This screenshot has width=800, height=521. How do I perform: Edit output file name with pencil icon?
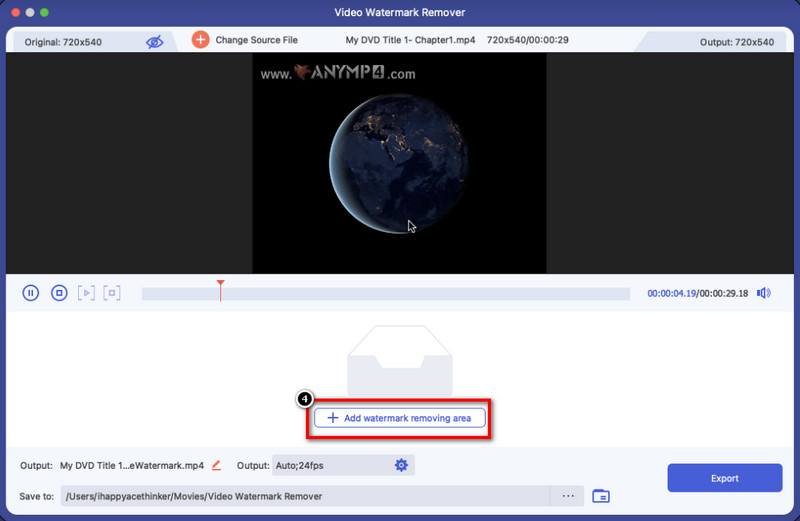[216, 465]
